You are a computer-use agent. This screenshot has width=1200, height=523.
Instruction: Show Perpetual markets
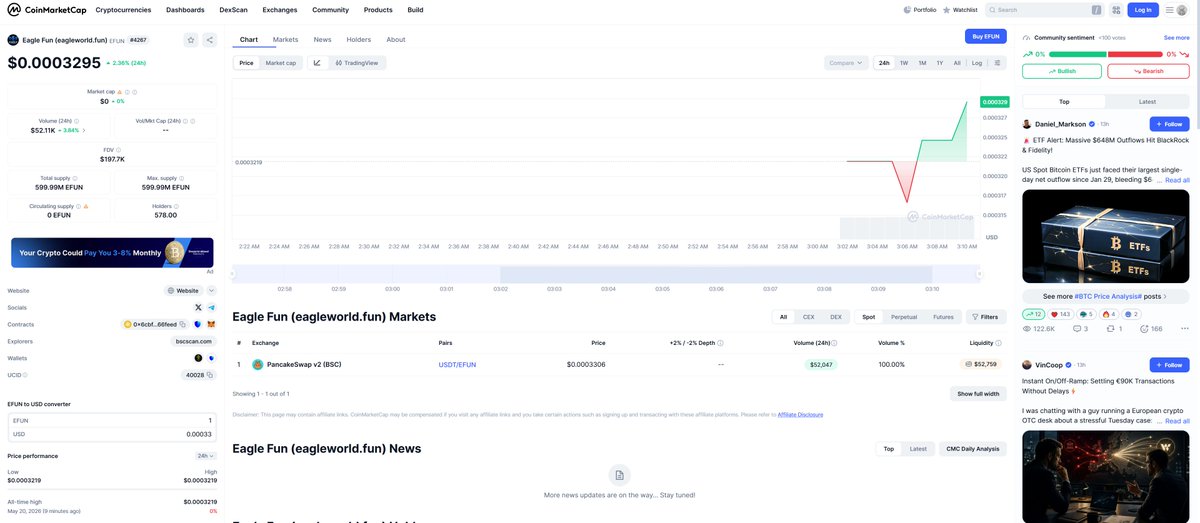904,317
